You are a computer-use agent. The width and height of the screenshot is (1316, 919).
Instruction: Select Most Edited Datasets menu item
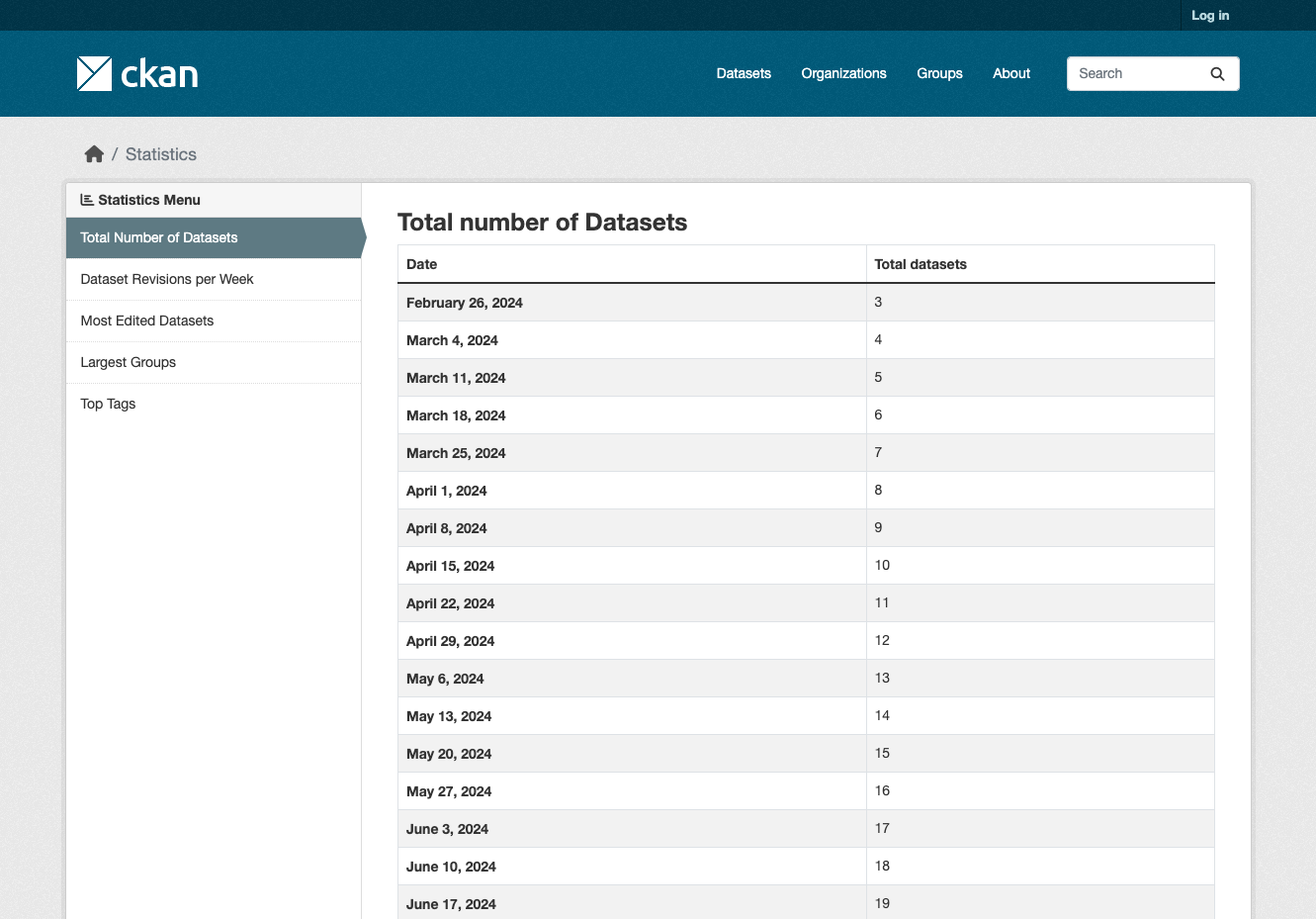point(214,321)
